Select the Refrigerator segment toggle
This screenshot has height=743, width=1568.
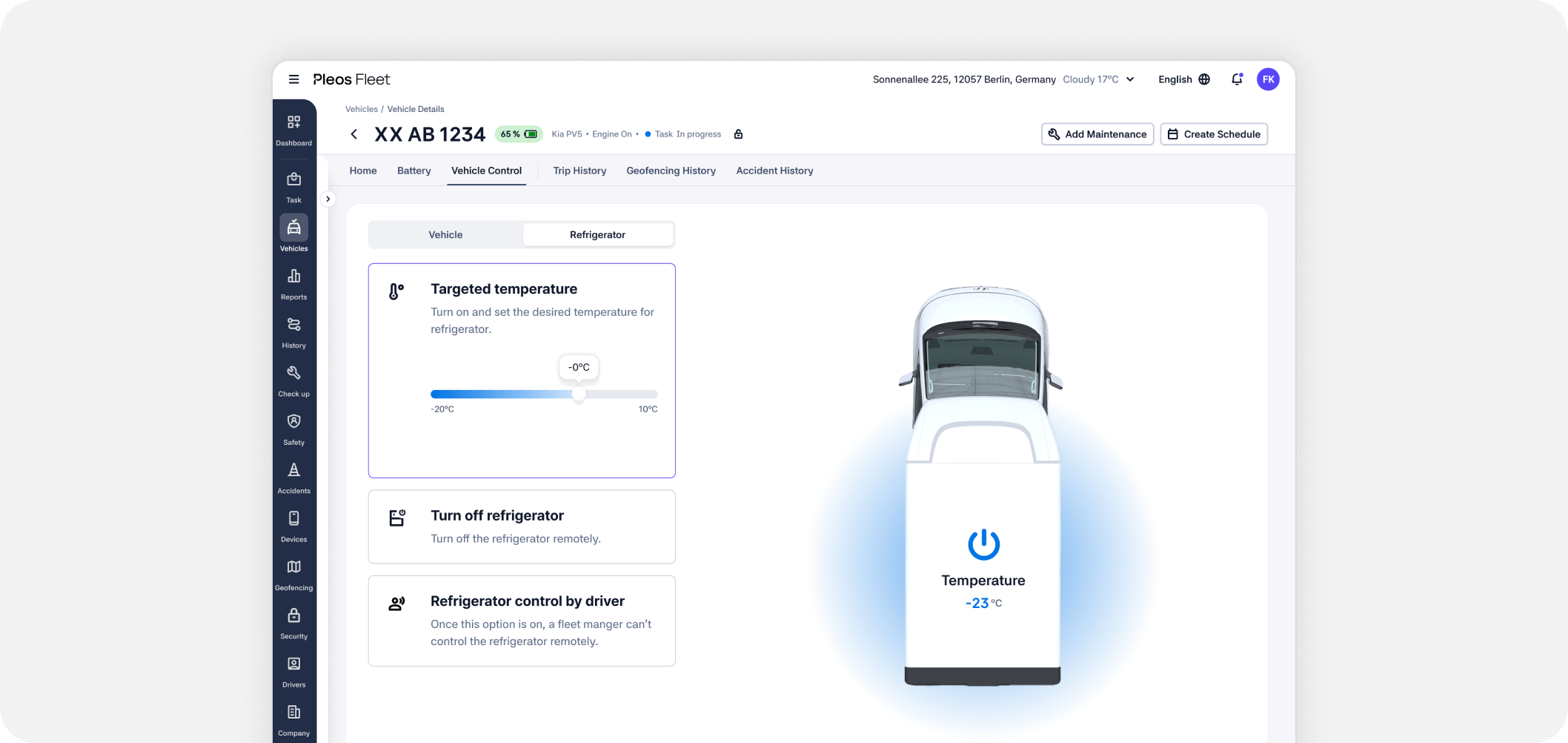(x=597, y=234)
